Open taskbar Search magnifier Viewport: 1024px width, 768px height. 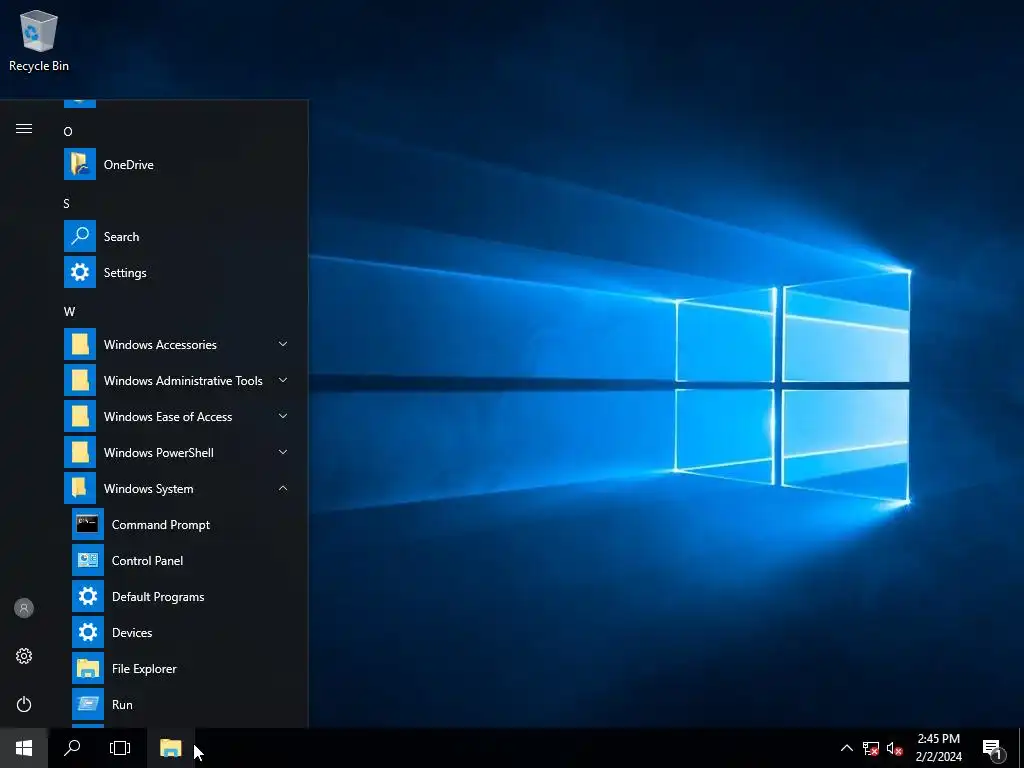72,748
